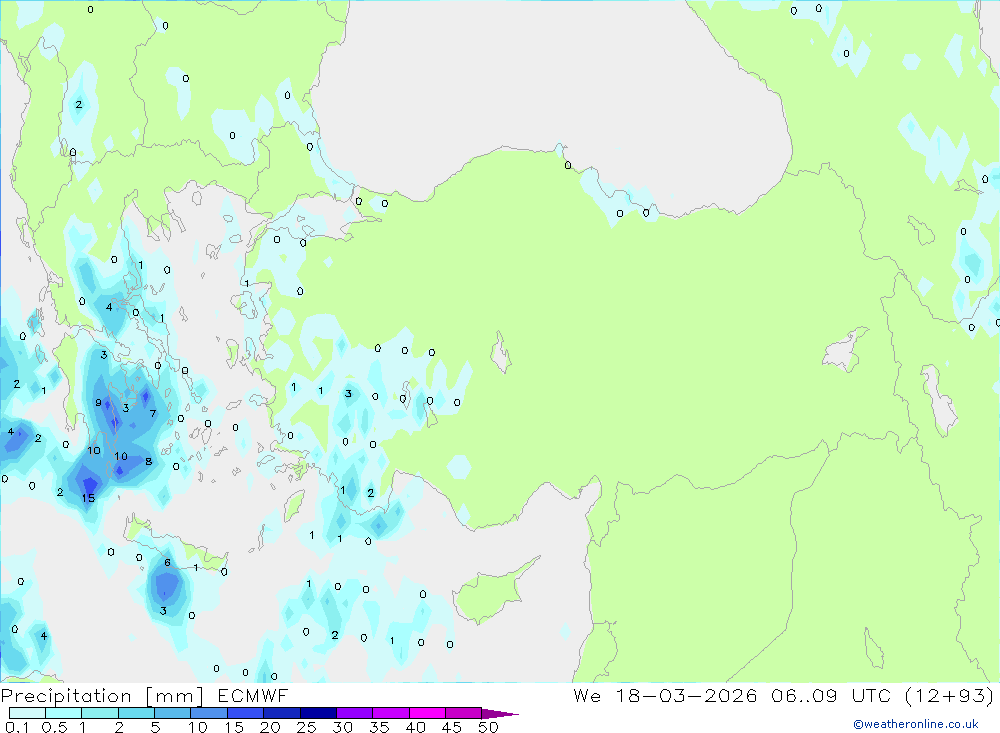
Task: Pick the 10–15 mm blue legend swatch
Action: tap(209, 713)
